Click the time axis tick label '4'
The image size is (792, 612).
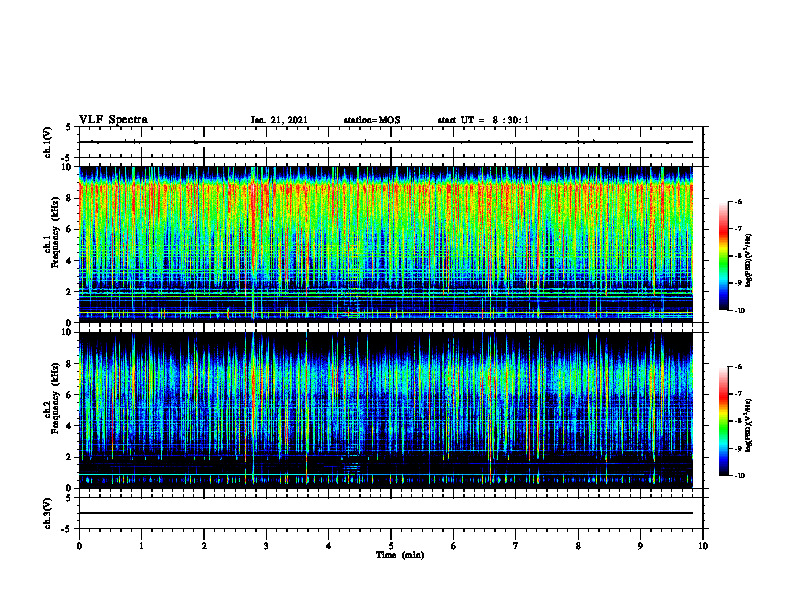[x=329, y=546]
